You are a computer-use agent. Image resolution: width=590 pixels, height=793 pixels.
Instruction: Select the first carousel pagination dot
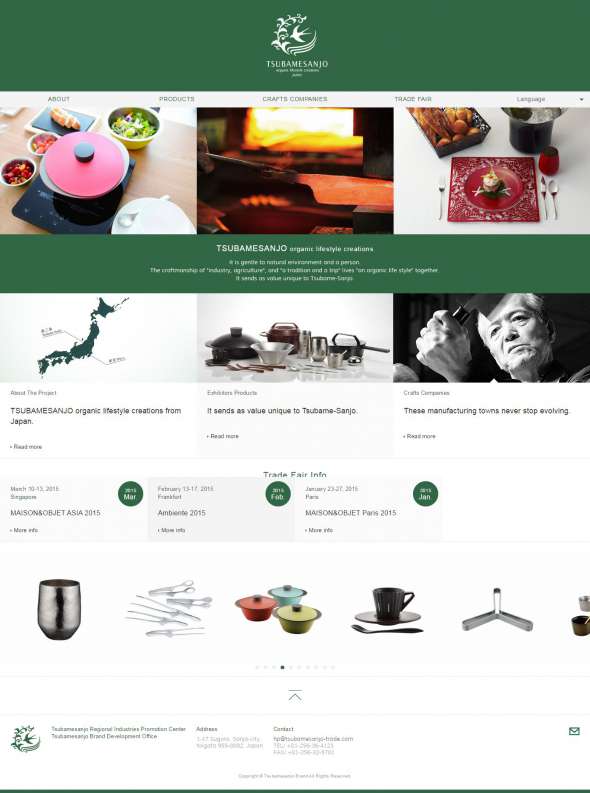pyautogui.click(x=257, y=667)
